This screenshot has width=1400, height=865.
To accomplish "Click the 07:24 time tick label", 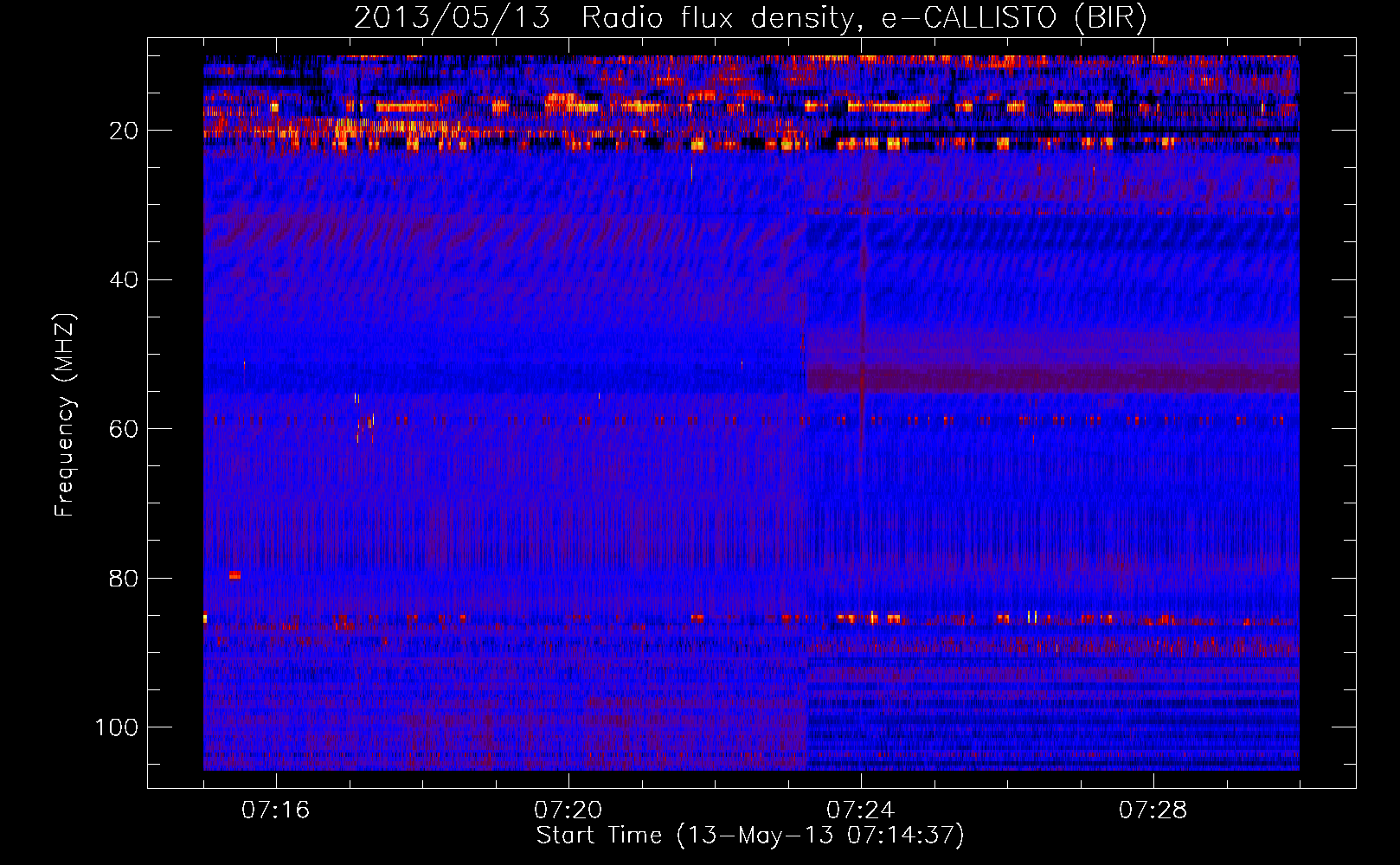I will point(861,810).
